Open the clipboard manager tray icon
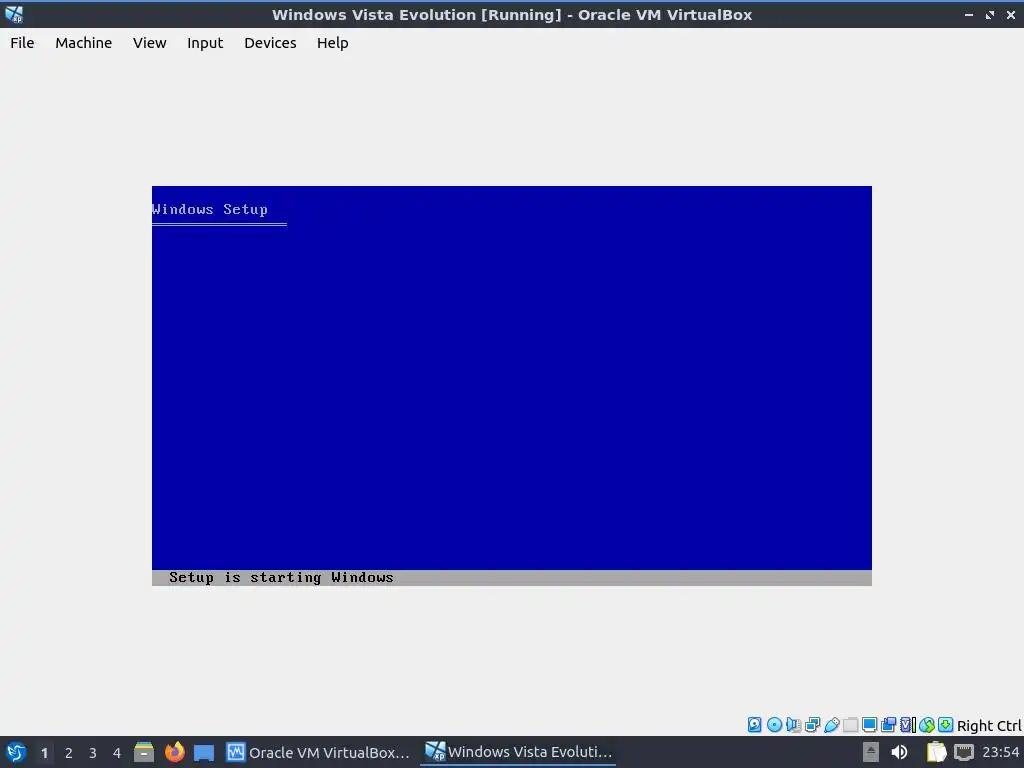The image size is (1024, 768). [x=936, y=752]
